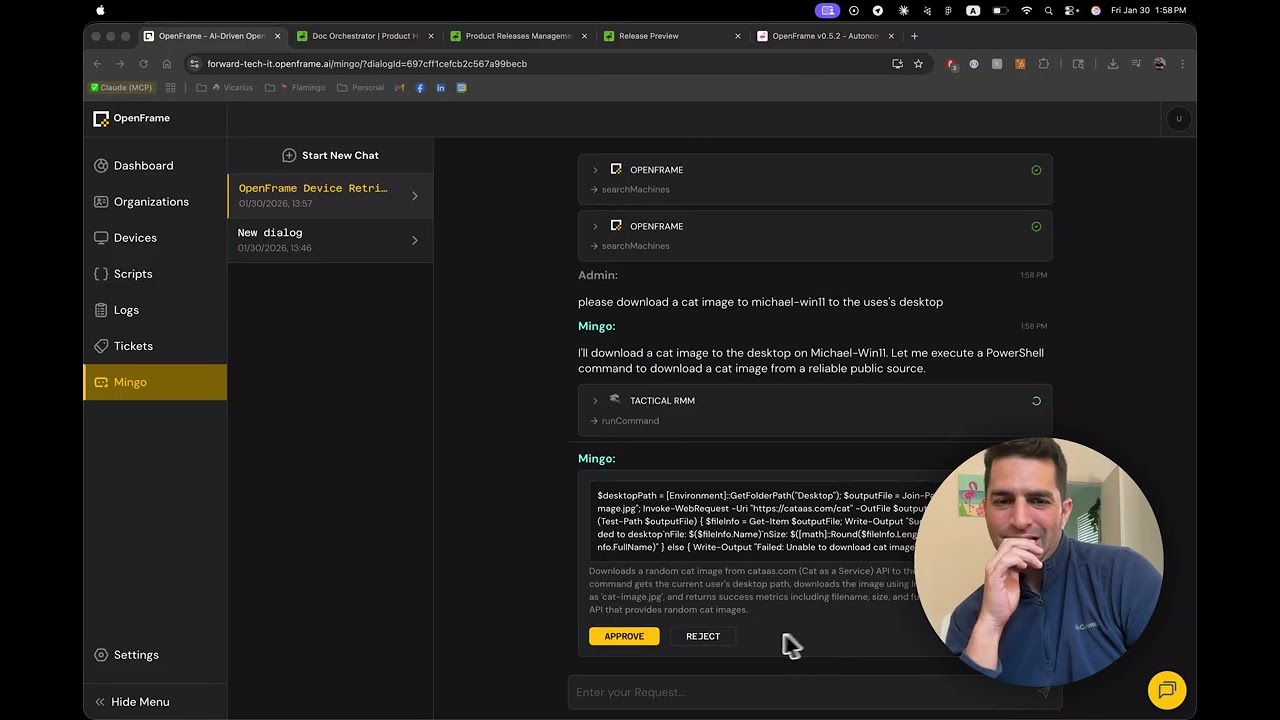
Task: Open the New dialog chat entry
Action: click(330, 240)
